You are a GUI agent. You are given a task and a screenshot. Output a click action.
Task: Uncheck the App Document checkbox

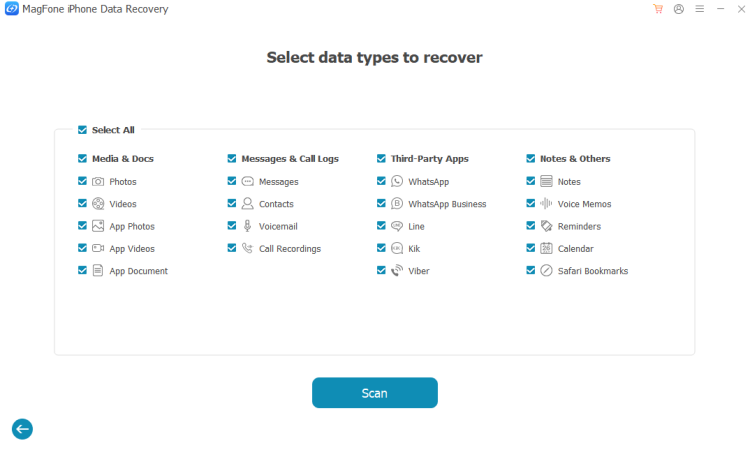(x=82, y=270)
